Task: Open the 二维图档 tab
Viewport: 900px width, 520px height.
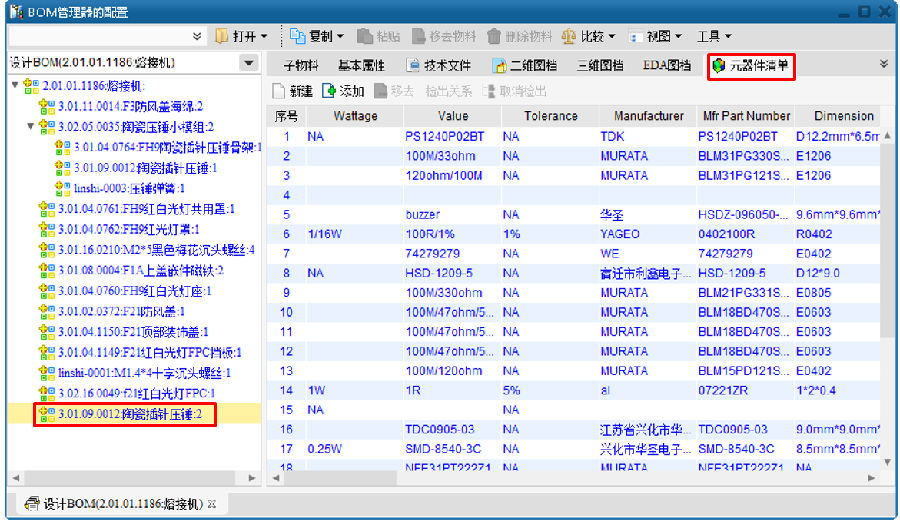Action: tap(525, 66)
